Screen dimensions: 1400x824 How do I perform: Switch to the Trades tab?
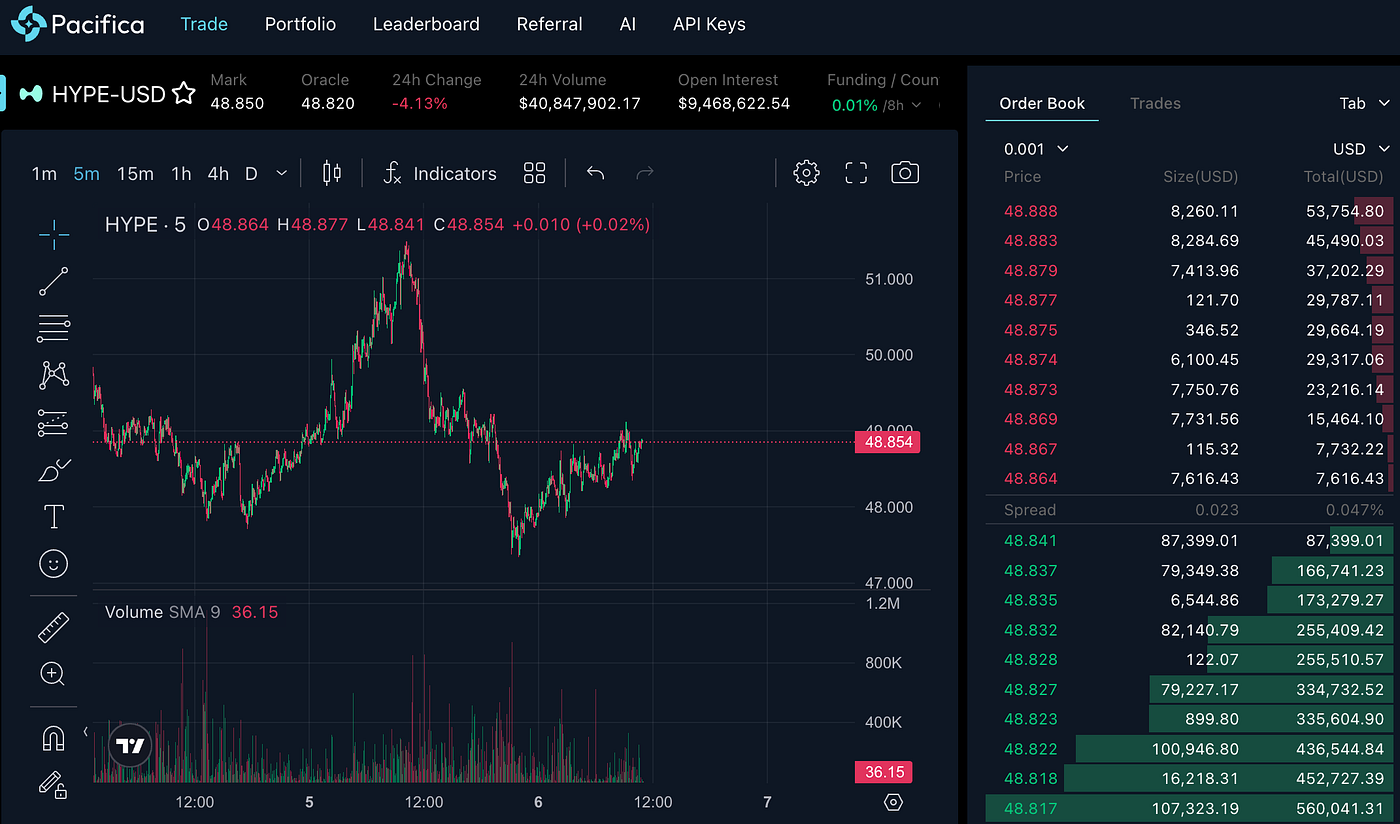(x=1155, y=103)
